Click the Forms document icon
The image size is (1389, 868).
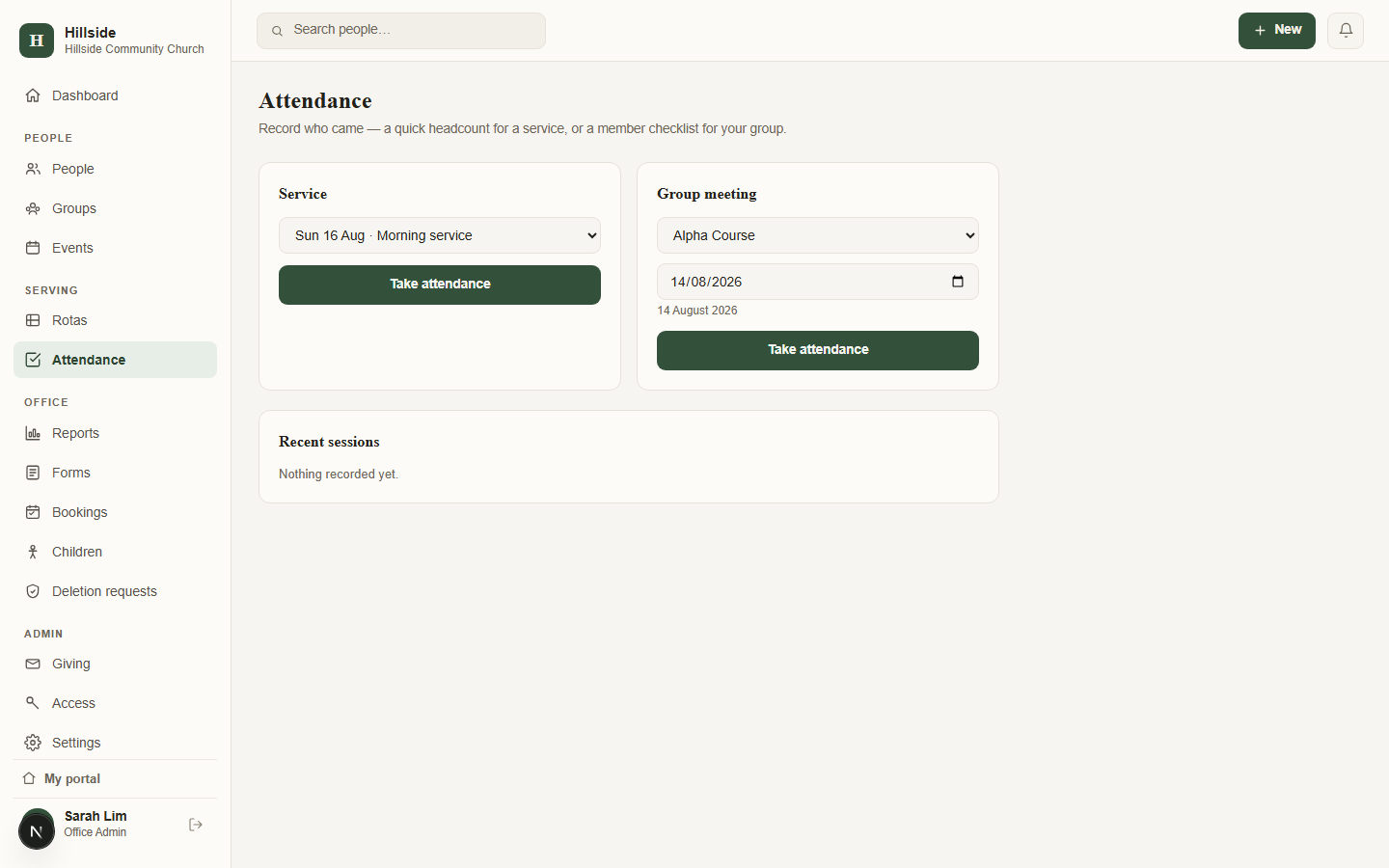[33, 473]
